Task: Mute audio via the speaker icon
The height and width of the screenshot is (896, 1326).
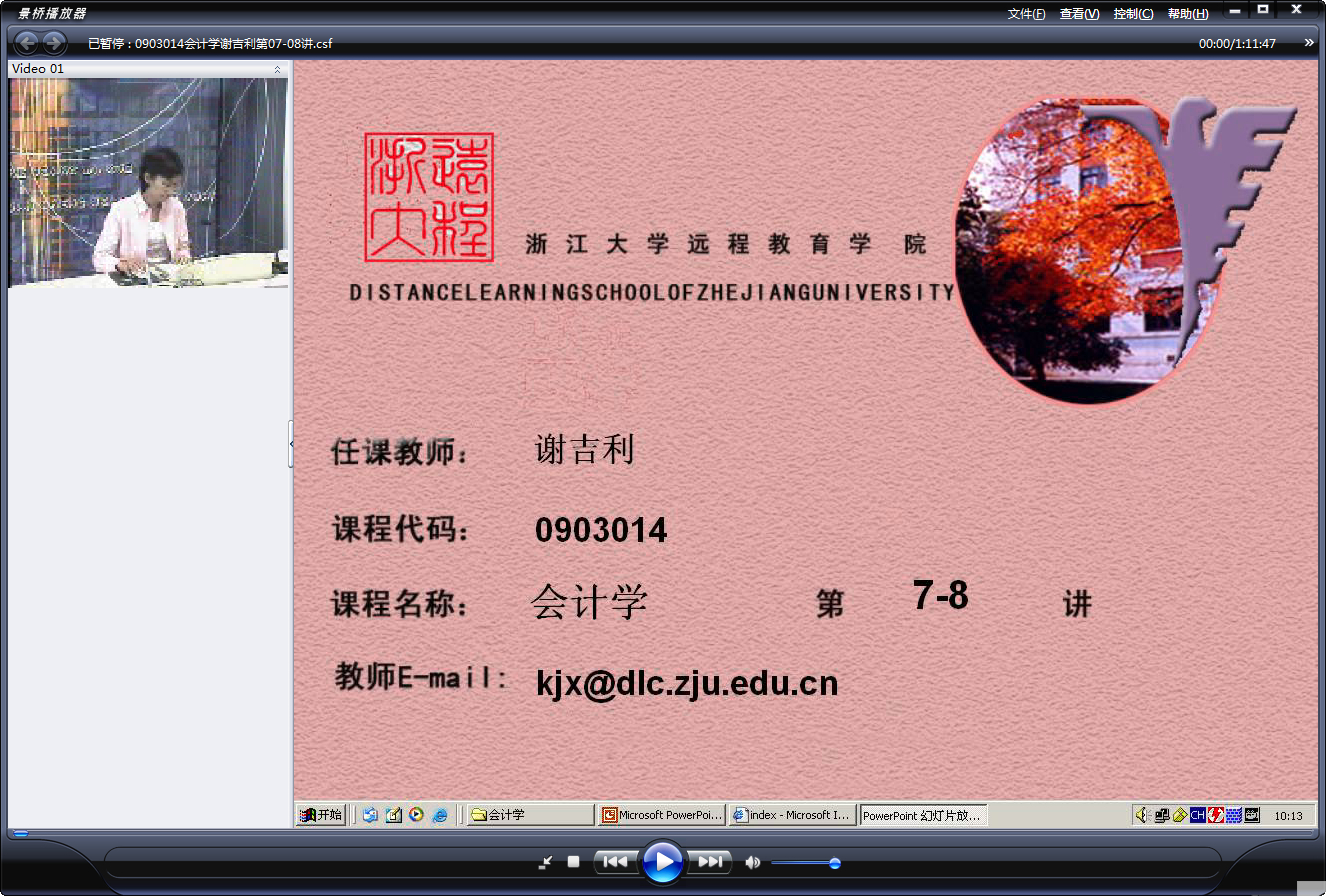Action: tap(752, 862)
